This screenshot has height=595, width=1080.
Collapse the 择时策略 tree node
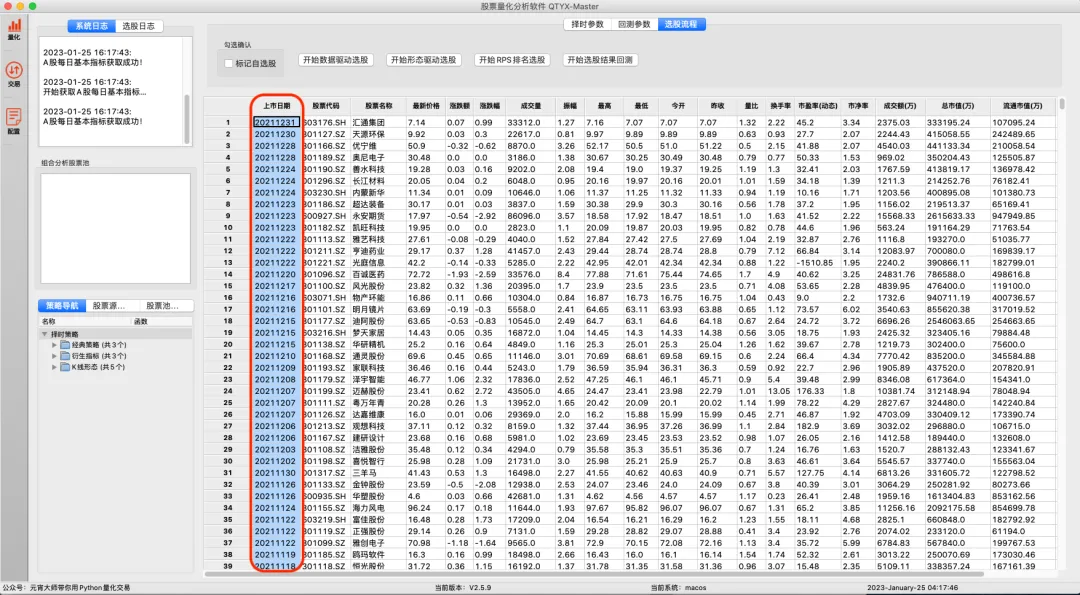[45, 334]
